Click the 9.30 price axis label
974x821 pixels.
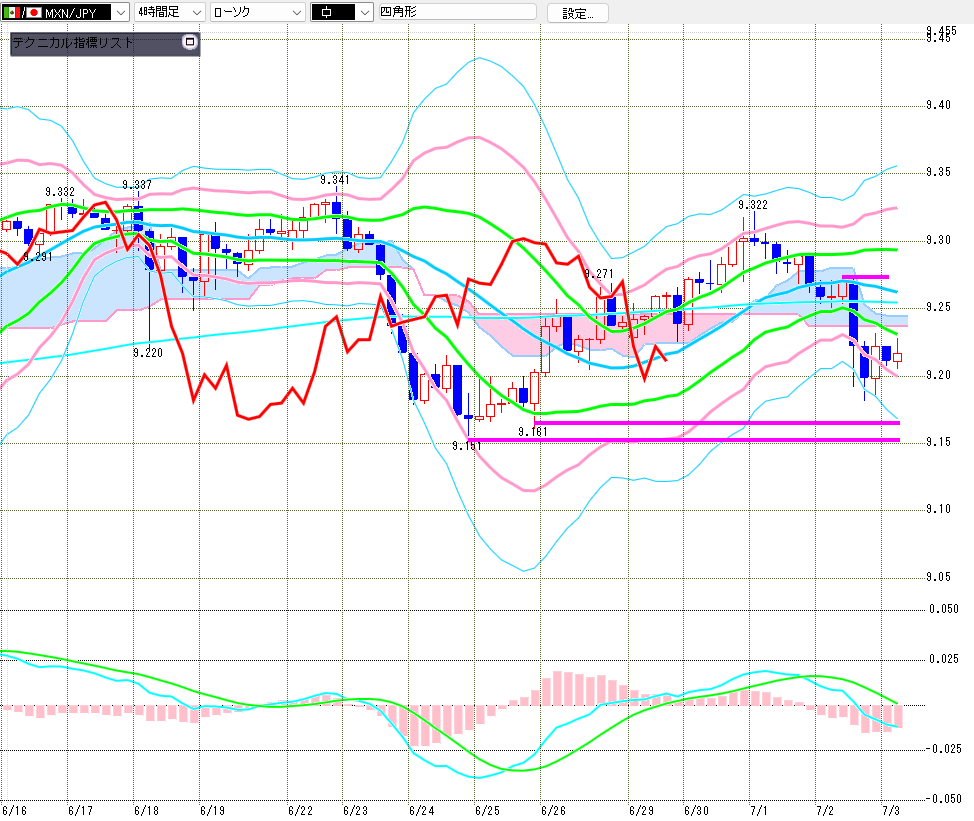click(x=939, y=240)
